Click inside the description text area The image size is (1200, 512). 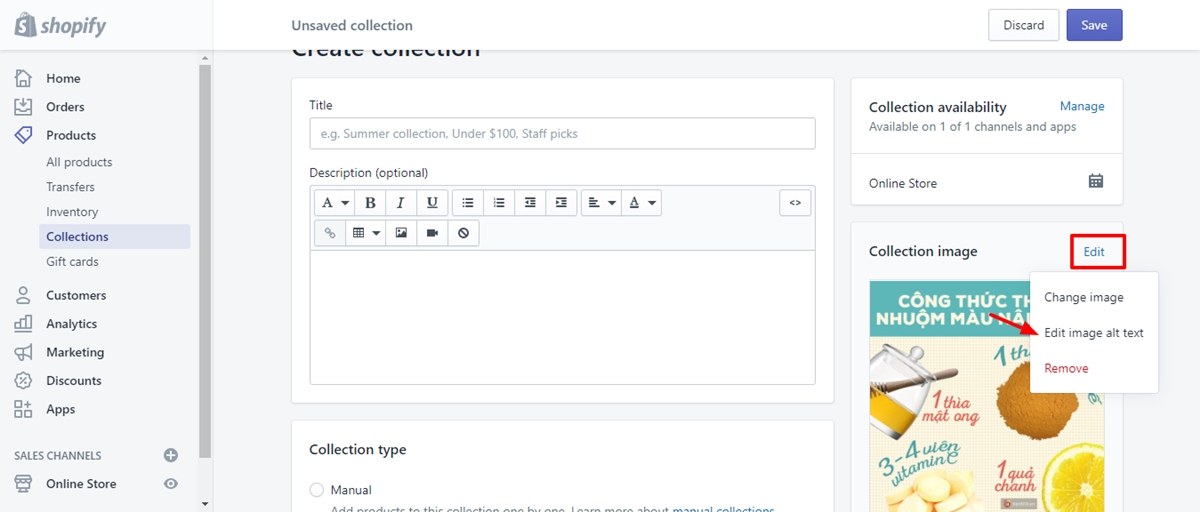point(562,317)
